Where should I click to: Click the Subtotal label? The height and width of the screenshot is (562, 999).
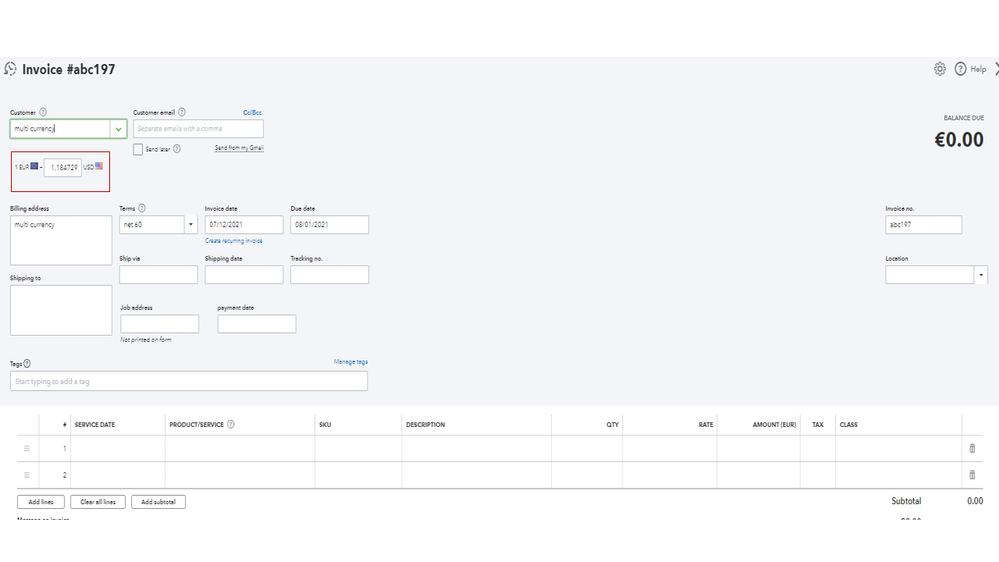pyautogui.click(x=906, y=501)
